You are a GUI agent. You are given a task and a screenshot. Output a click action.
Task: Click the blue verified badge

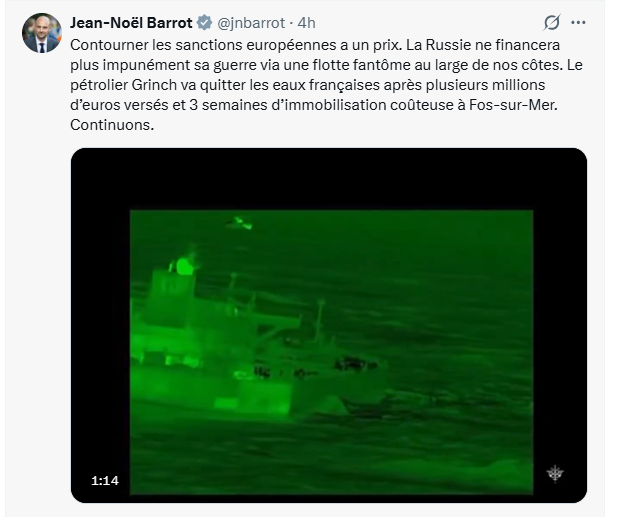(x=204, y=23)
